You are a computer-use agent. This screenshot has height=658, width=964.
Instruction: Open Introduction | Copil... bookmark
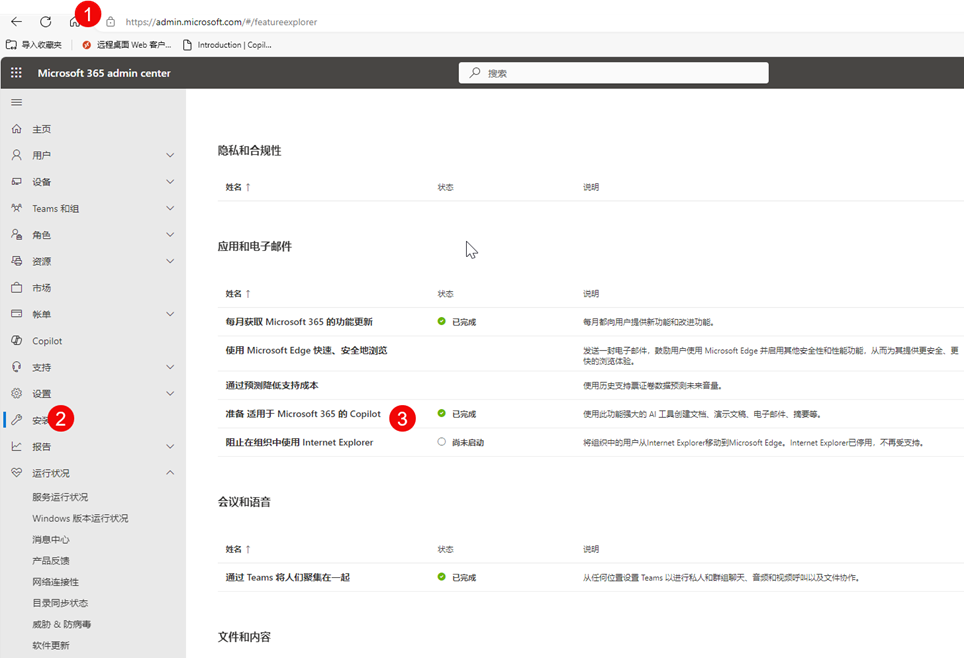227,44
